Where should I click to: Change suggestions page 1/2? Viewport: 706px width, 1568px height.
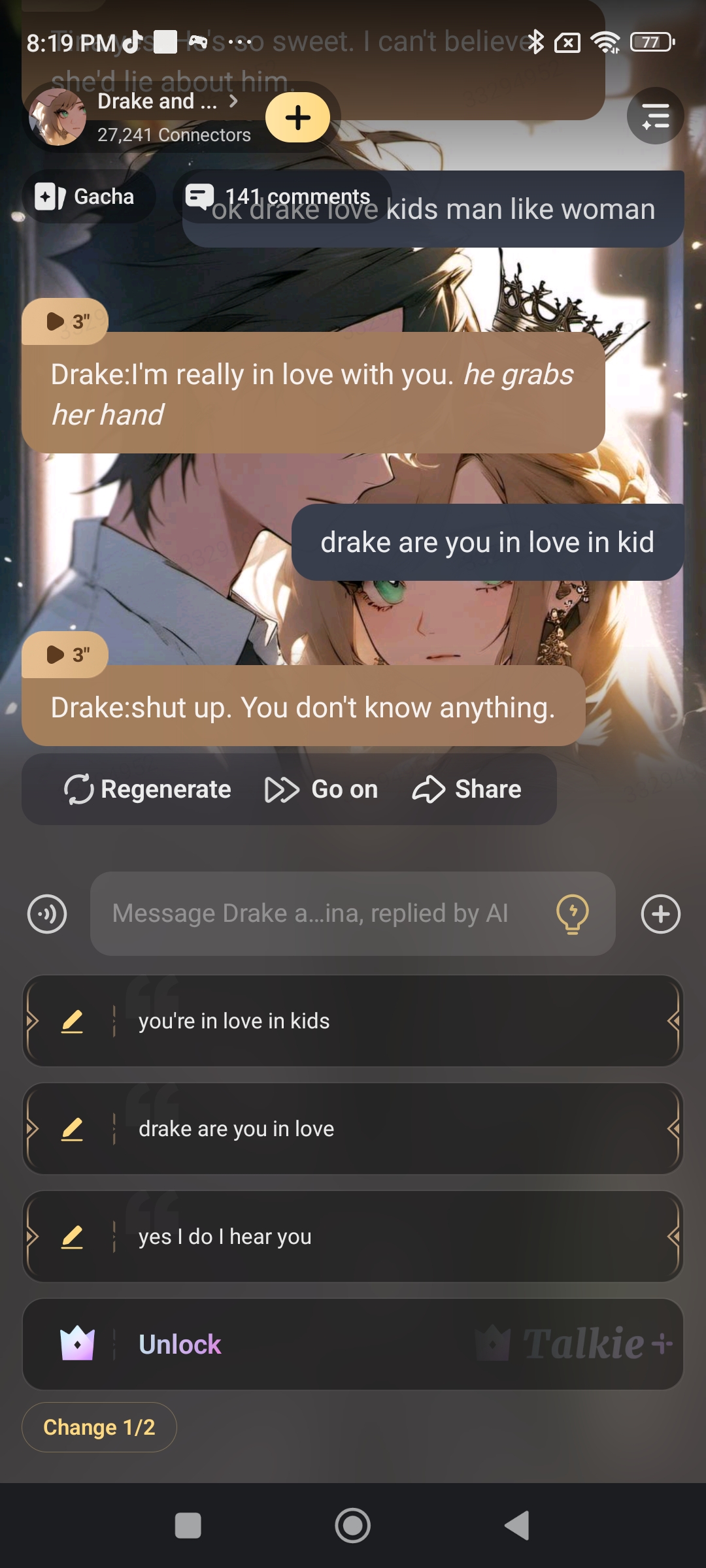click(99, 1428)
